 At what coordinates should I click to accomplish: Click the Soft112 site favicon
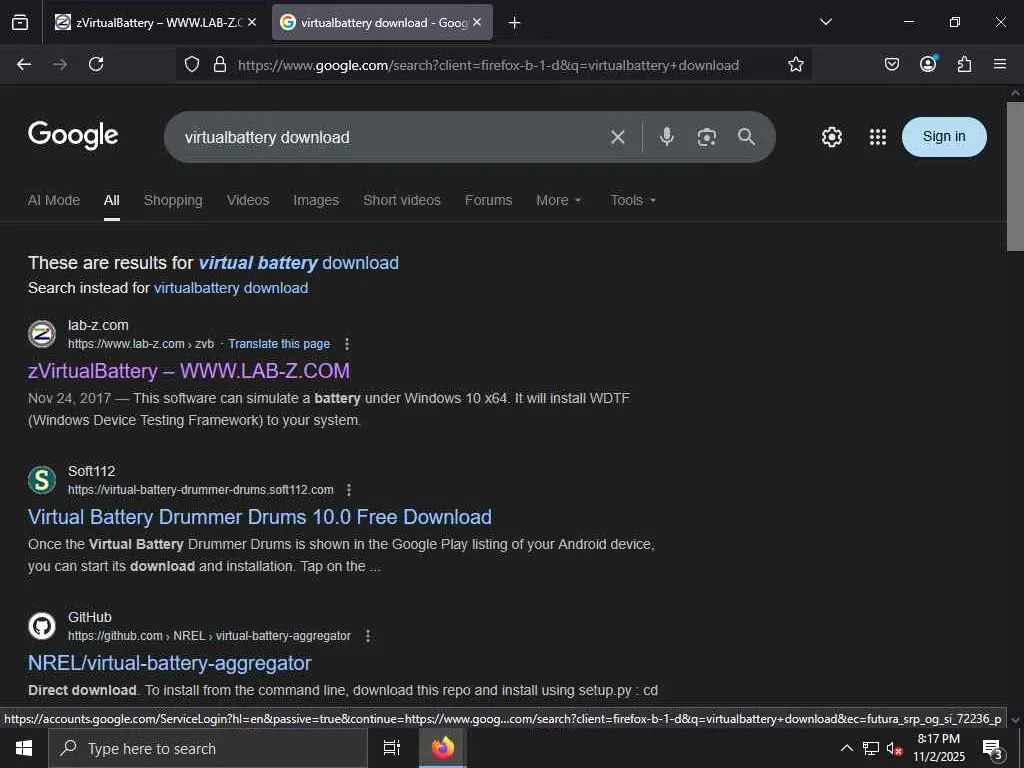pyautogui.click(x=42, y=480)
